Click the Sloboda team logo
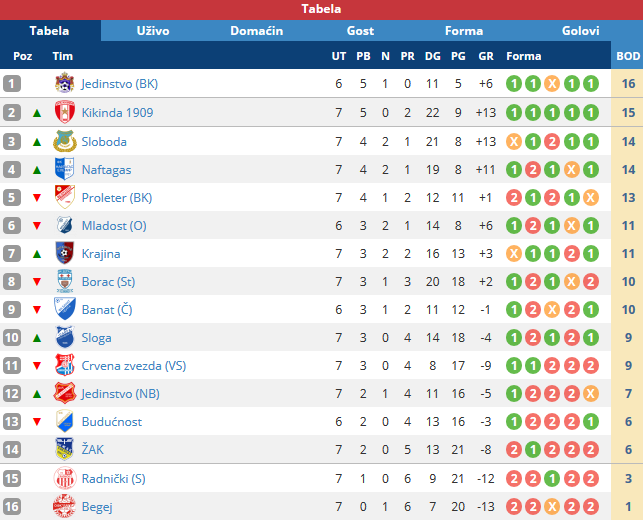 coord(64,142)
